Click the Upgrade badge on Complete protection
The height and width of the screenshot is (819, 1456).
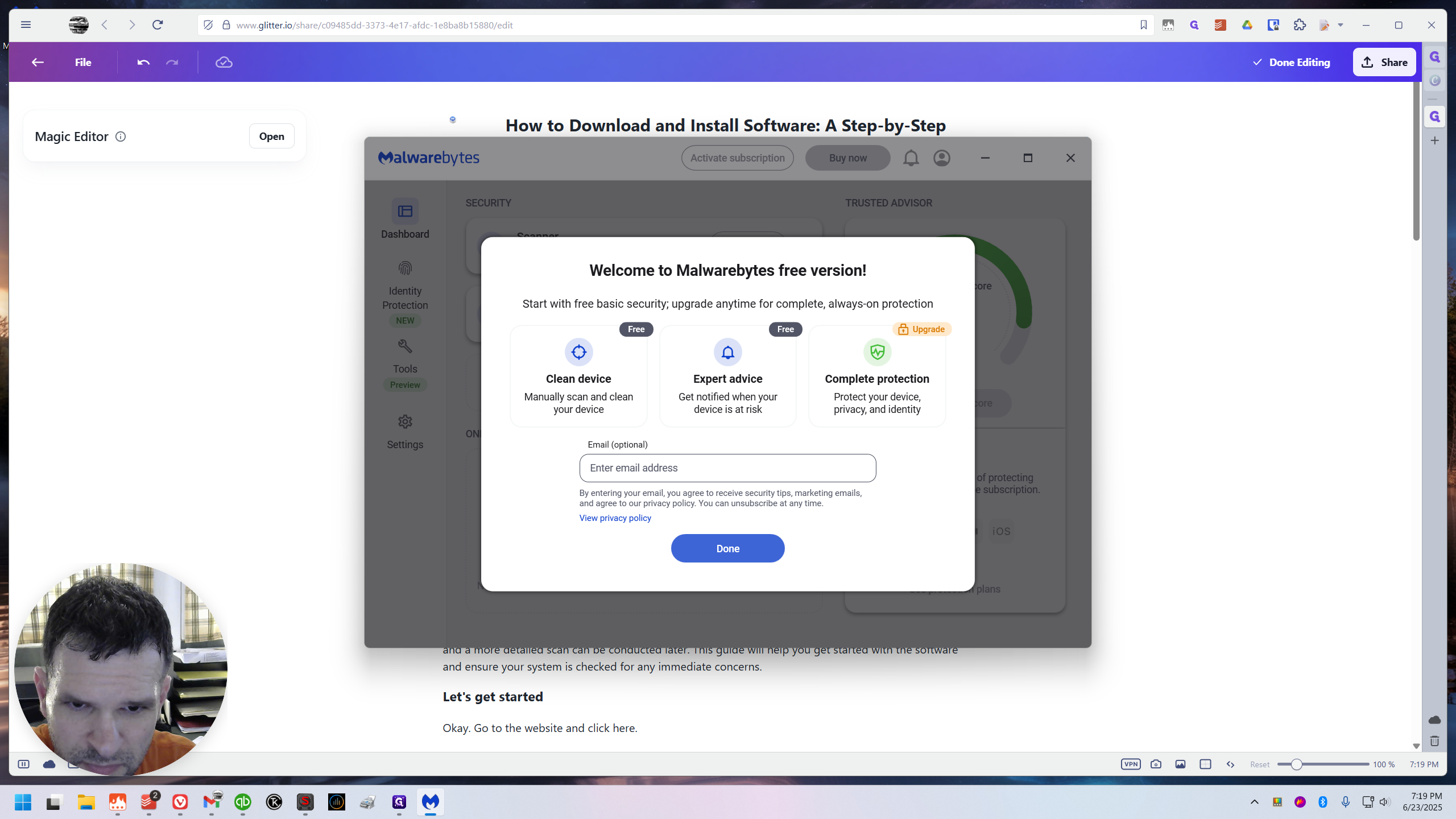click(921, 329)
